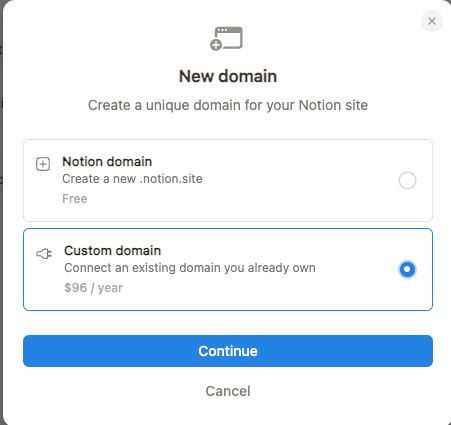Image resolution: width=451 pixels, height=425 pixels.
Task: Click the 'New domain' heading
Action: 228,76
